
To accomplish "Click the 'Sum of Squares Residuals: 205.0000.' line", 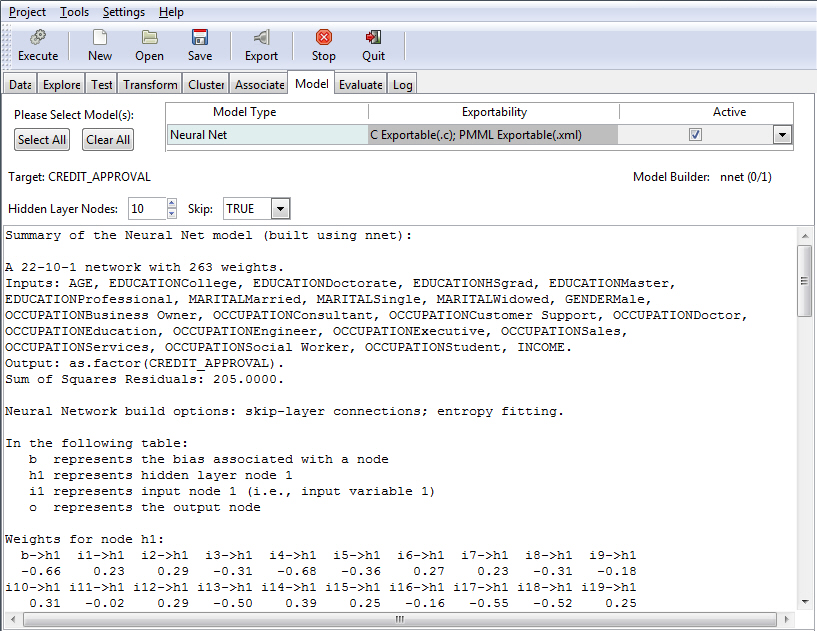I will [x=144, y=379].
